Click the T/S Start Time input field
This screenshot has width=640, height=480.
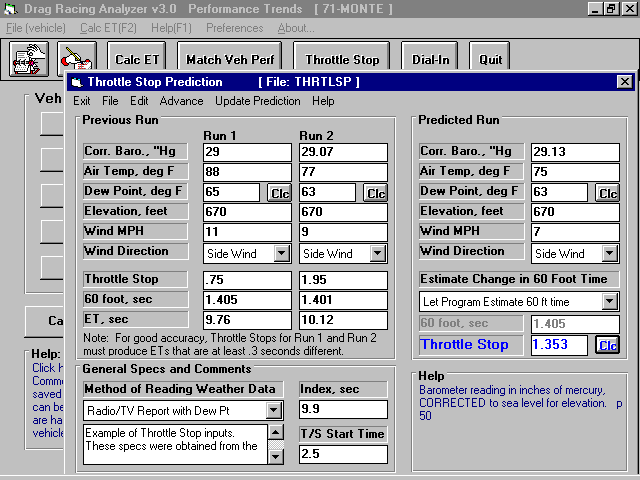tap(343, 454)
